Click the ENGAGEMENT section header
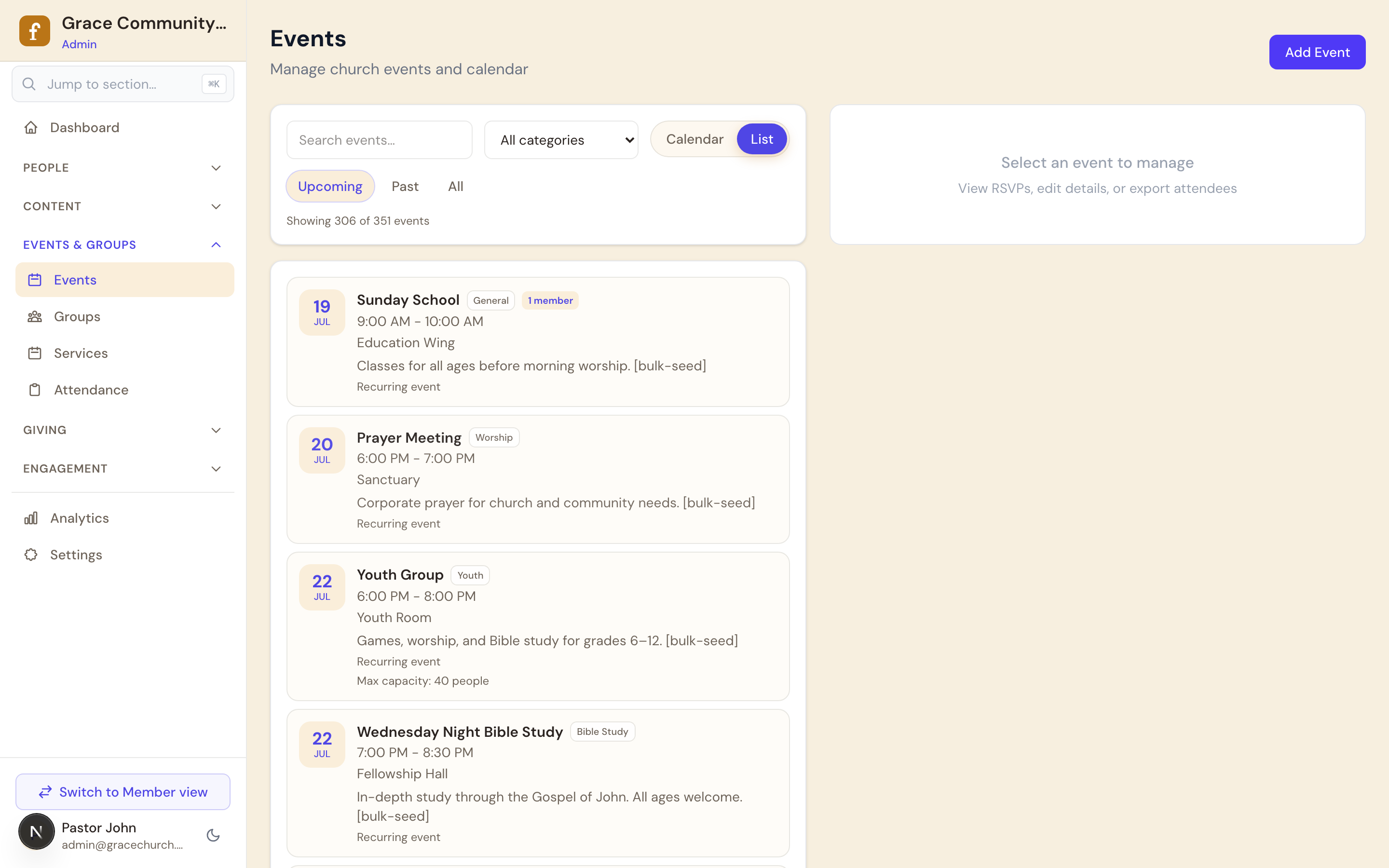Image resolution: width=1389 pixels, height=868 pixels. (123, 469)
